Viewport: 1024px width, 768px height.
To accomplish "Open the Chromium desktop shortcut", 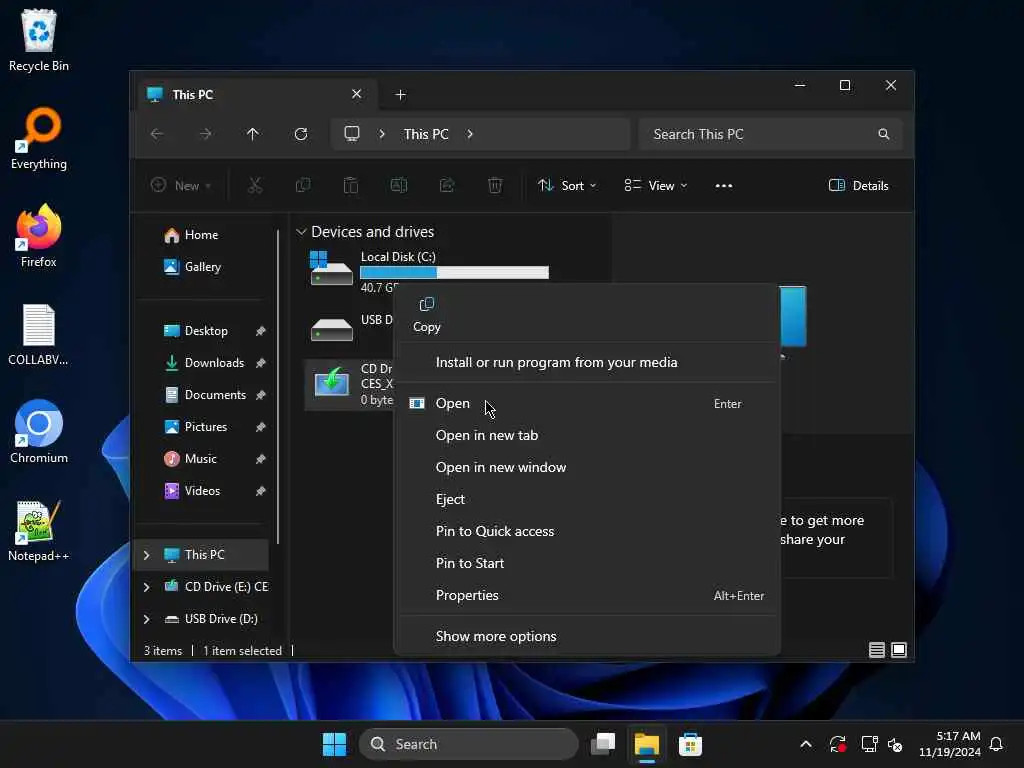I will [x=39, y=432].
